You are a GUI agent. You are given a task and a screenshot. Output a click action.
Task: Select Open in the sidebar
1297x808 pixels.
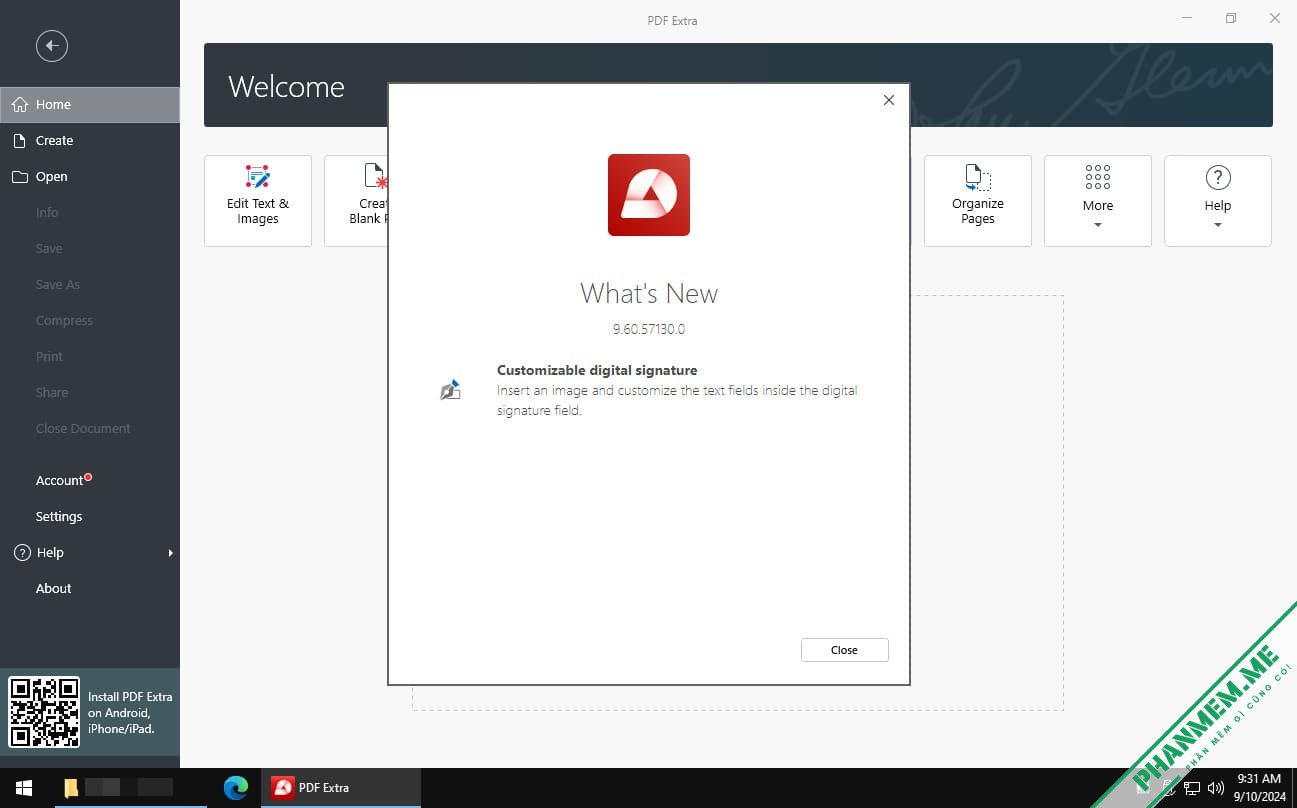[90, 177]
